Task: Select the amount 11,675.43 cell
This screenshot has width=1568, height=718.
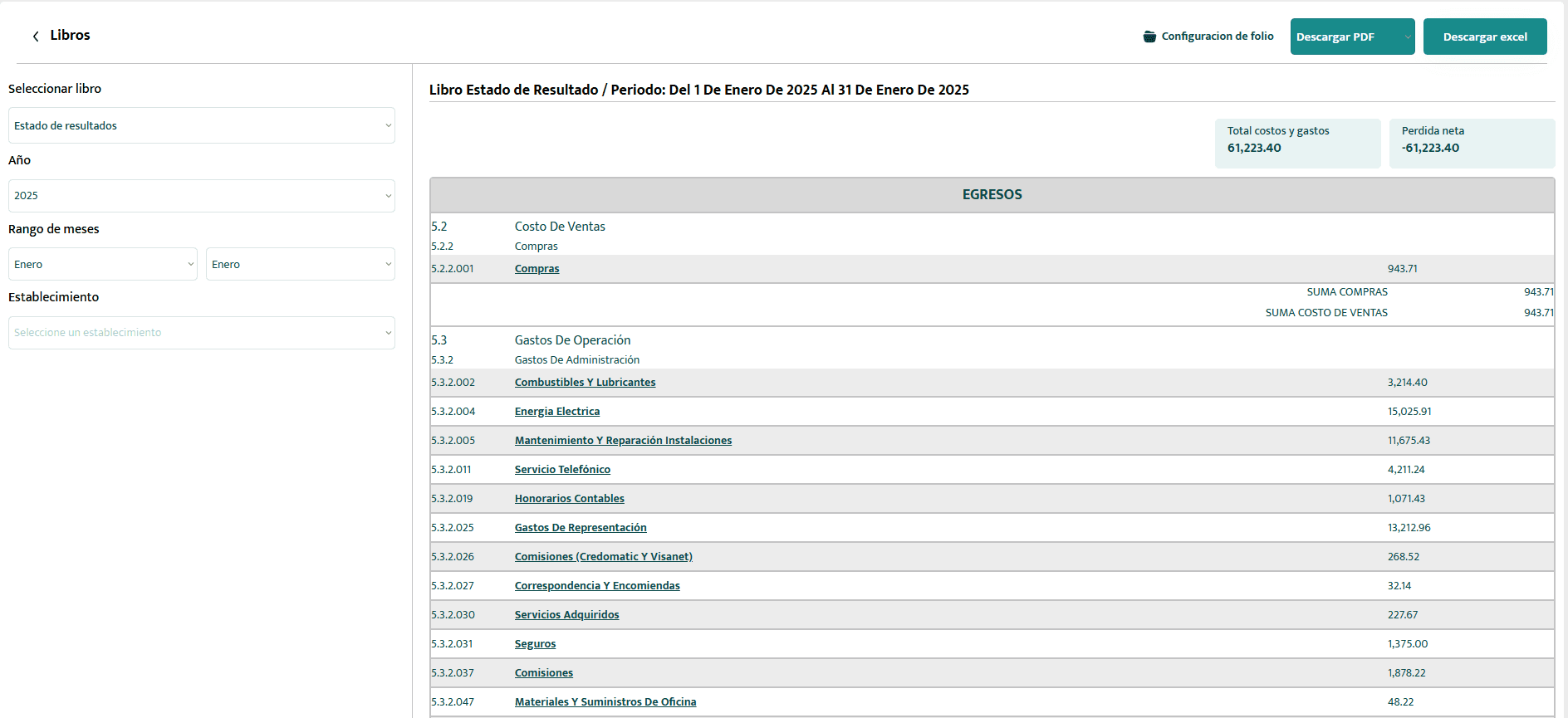Action: click(x=1409, y=441)
